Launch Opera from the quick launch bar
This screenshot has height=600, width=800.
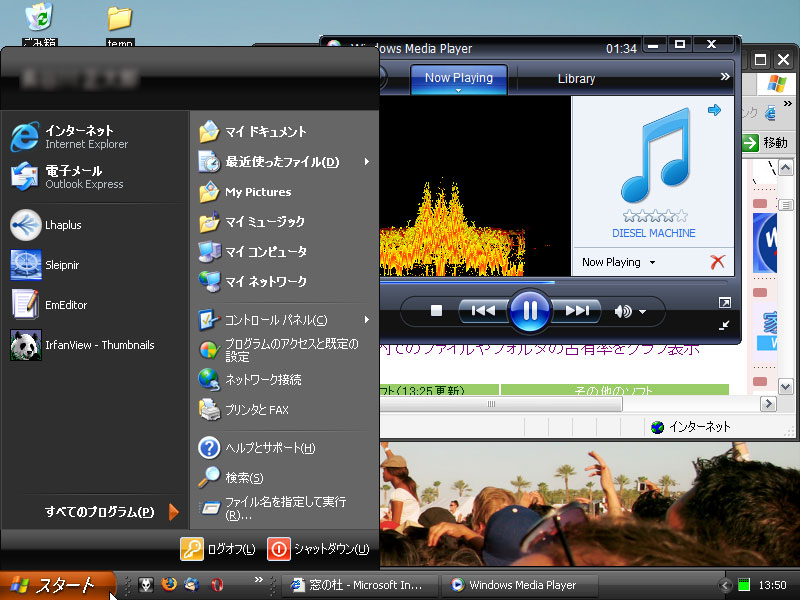tap(216, 584)
